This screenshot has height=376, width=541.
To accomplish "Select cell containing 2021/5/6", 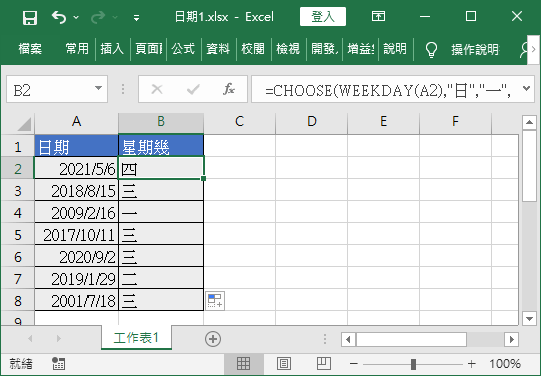I will pyautogui.click(x=76, y=168).
